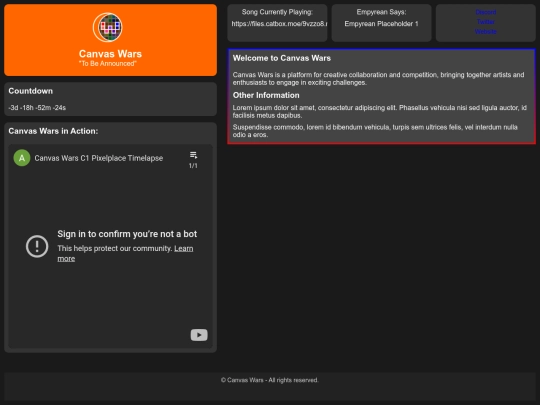
Task: Click the 'Lorem ipsum dolor sit amet' paragraph
Action: point(380,112)
